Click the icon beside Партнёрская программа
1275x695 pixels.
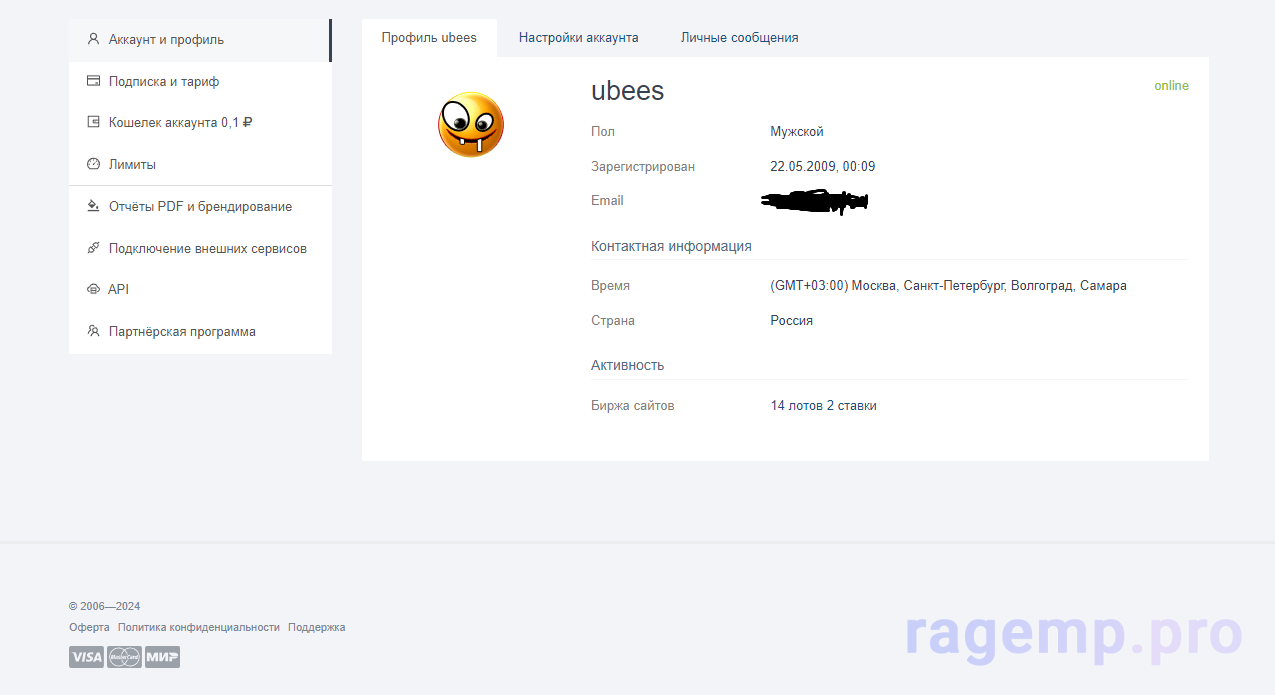pos(93,331)
